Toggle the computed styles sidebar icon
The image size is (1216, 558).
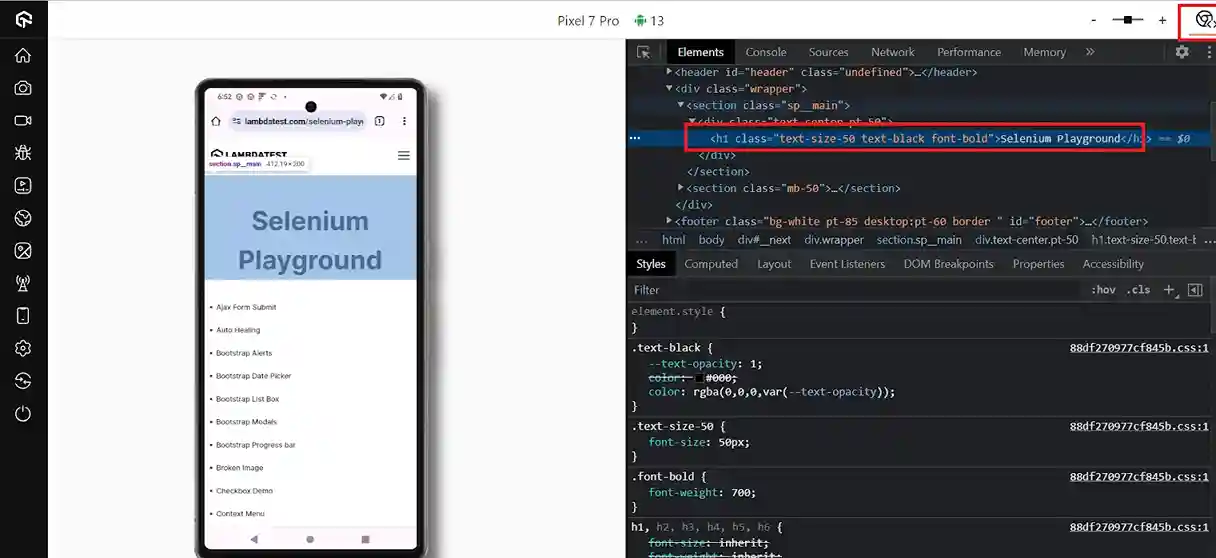(1194, 290)
